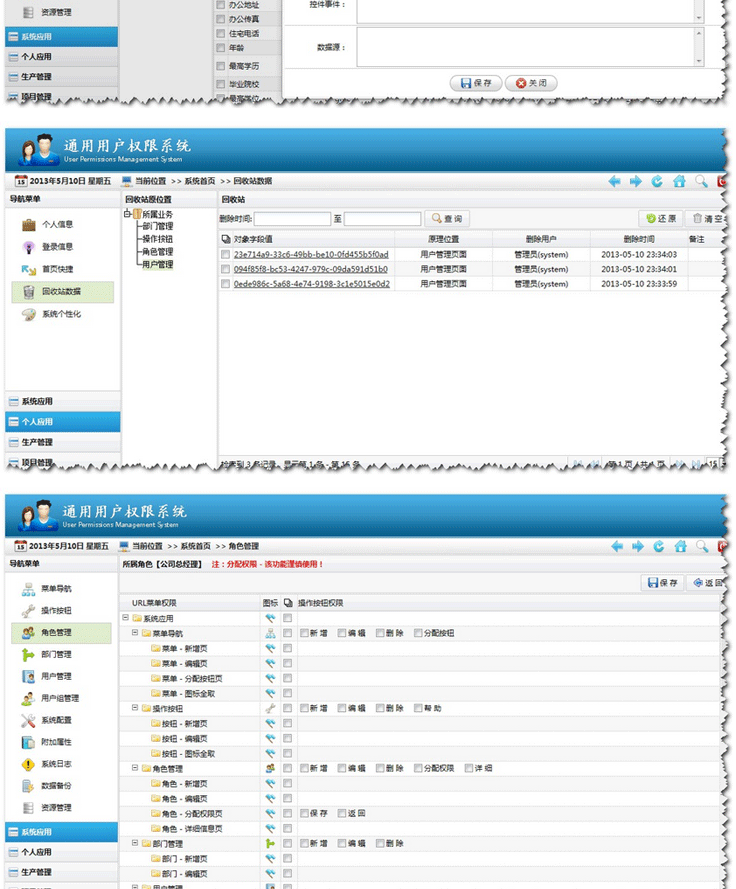The image size is (736, 889).
Task: Select 部门管理 in the 回收站原位置 tree
Action: 158,226
